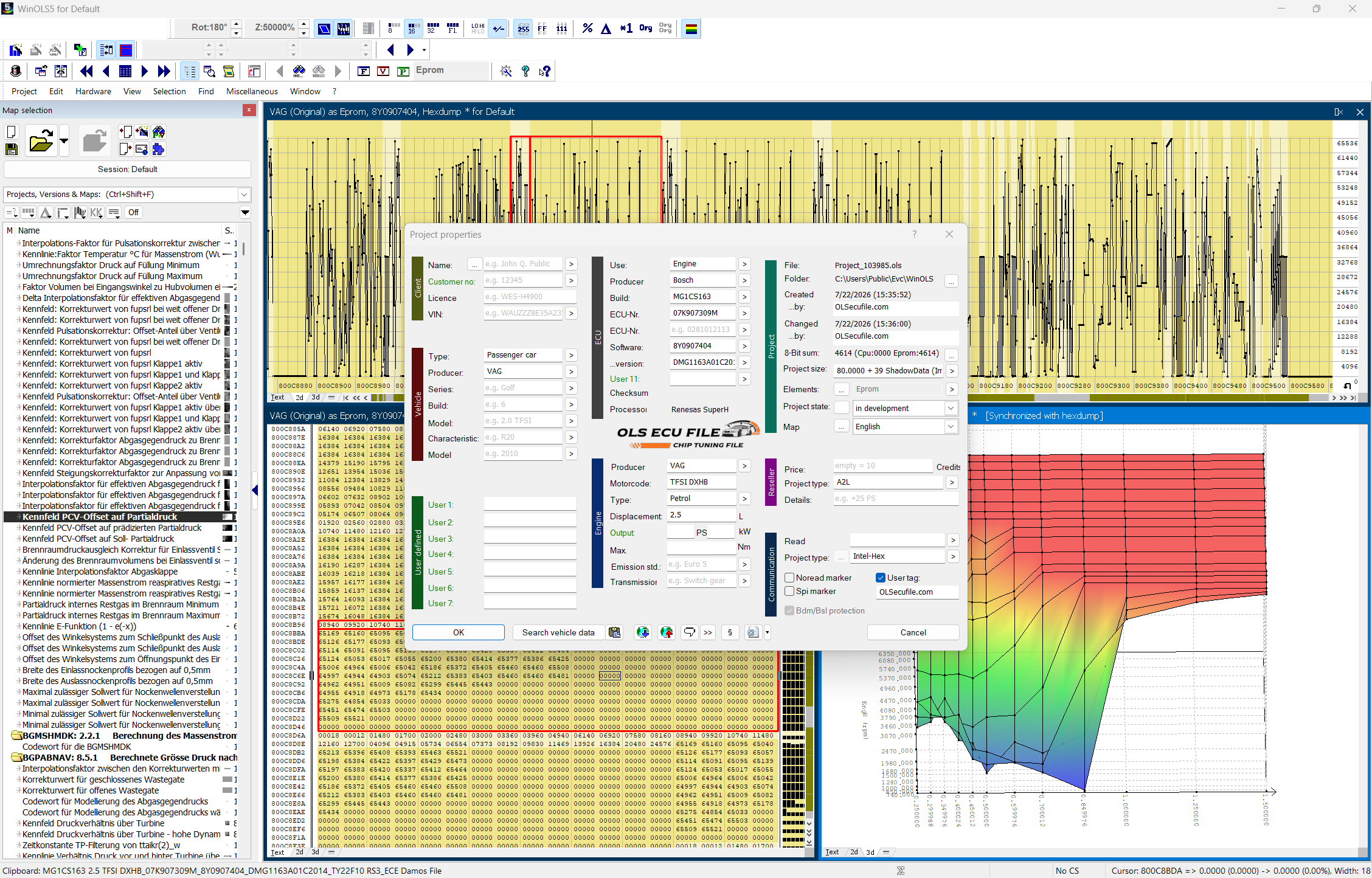Viewport: 1372px width, 878px height.
Task: Click the rewind double arrow icon
Action: [86, 71]
